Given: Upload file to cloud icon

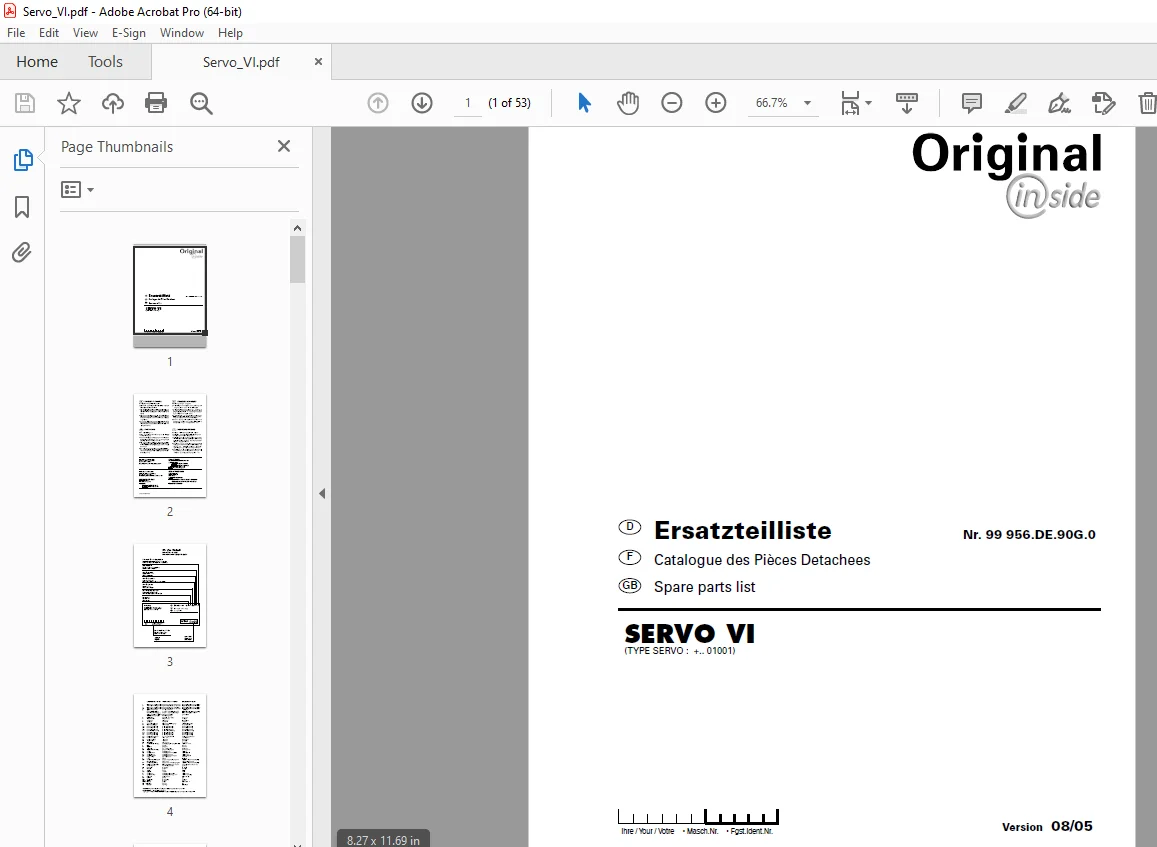Looking at the screenshot, I should pos(113,103).
